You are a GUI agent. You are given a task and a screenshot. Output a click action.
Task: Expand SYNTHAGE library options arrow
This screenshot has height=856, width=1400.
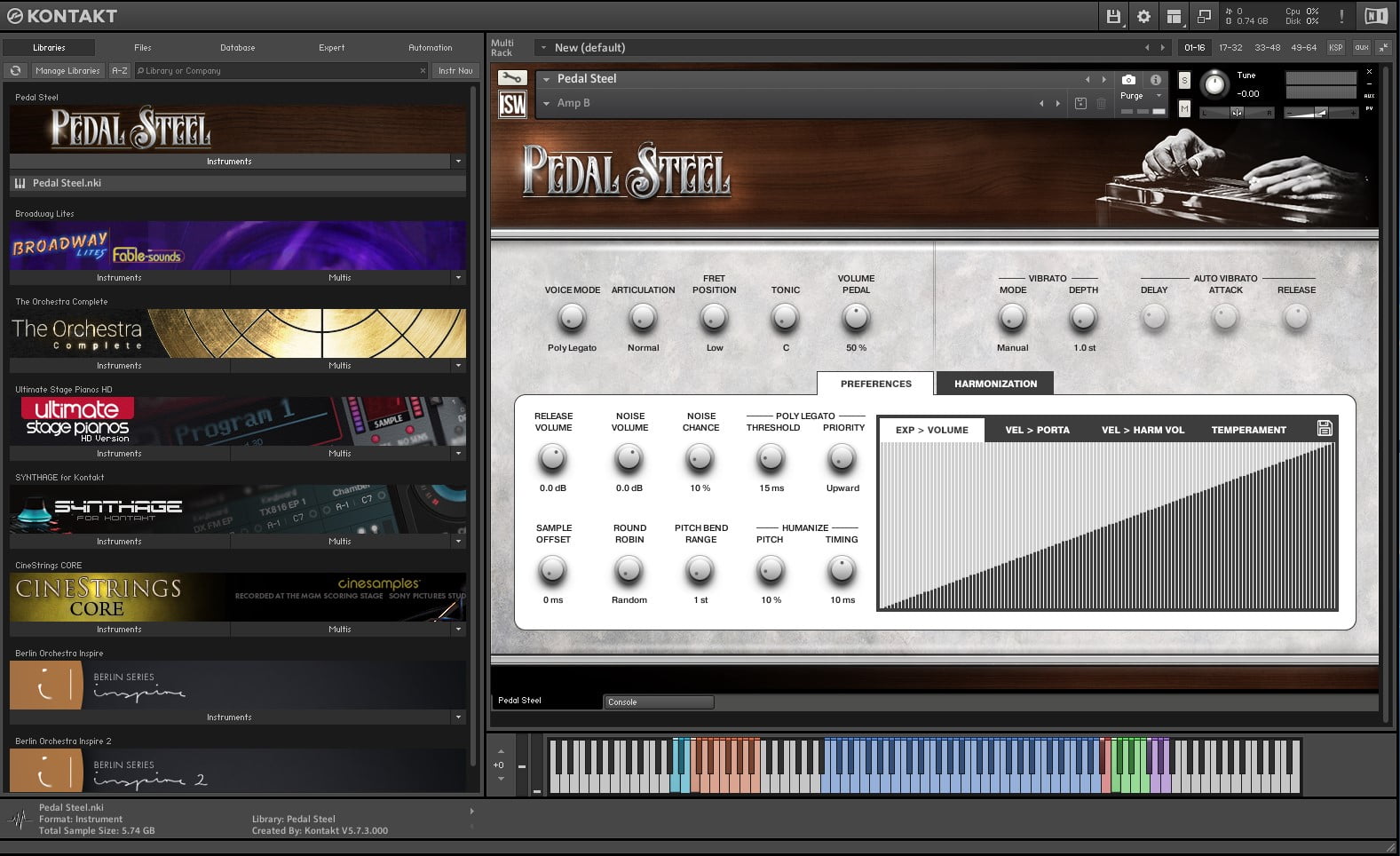458,542
